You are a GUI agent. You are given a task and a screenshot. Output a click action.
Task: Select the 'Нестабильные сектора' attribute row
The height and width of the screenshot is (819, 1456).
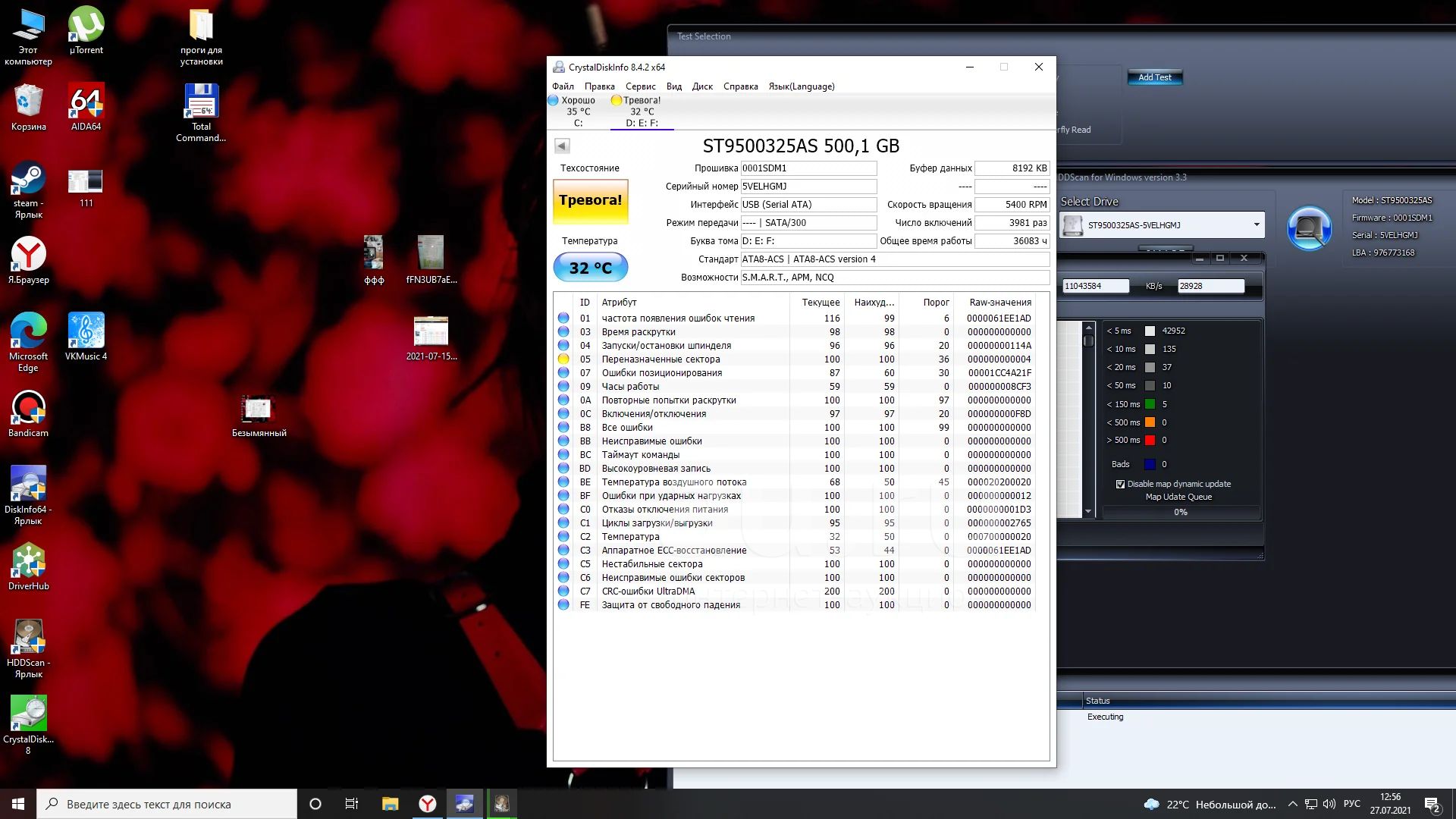796,564
